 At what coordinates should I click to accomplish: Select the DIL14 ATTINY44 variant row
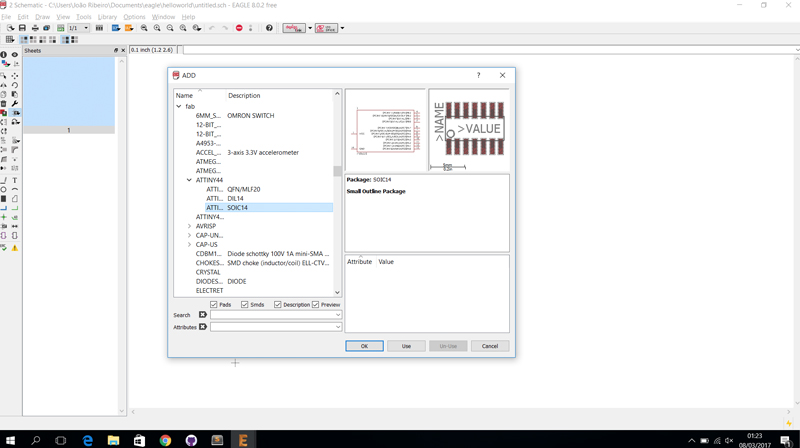click(x=269, y=198)
